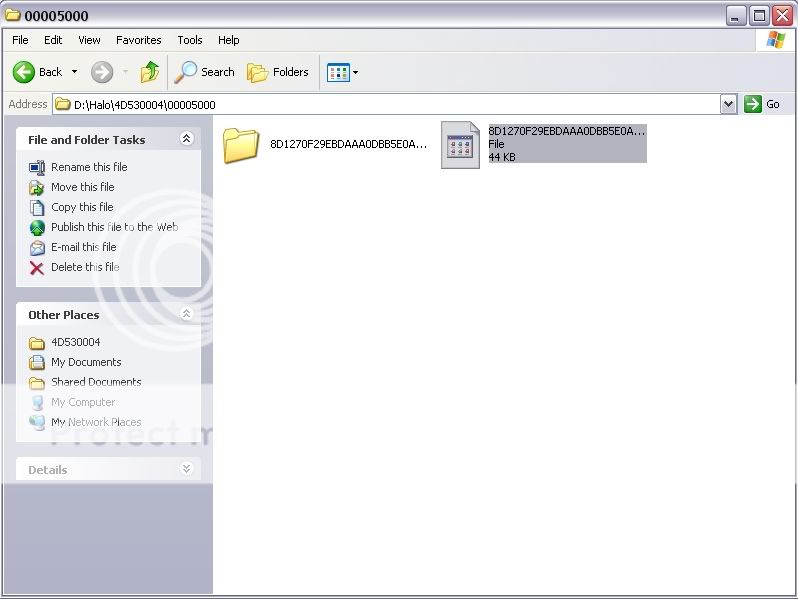Image resolution: width=798 pixels, height=599 pixels.
Task: Click Delete this file link
Action: tap(85, 267)
